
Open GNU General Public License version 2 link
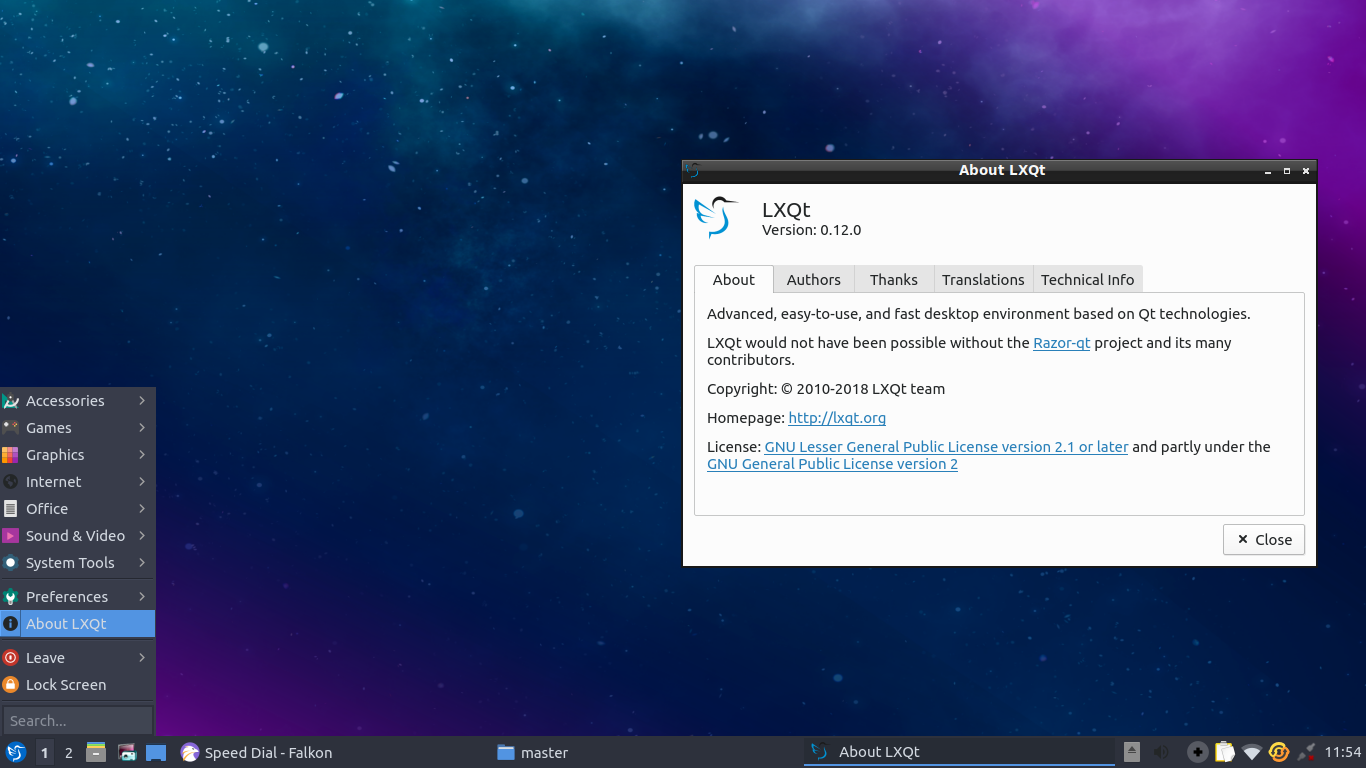click(x=832, y=464)
